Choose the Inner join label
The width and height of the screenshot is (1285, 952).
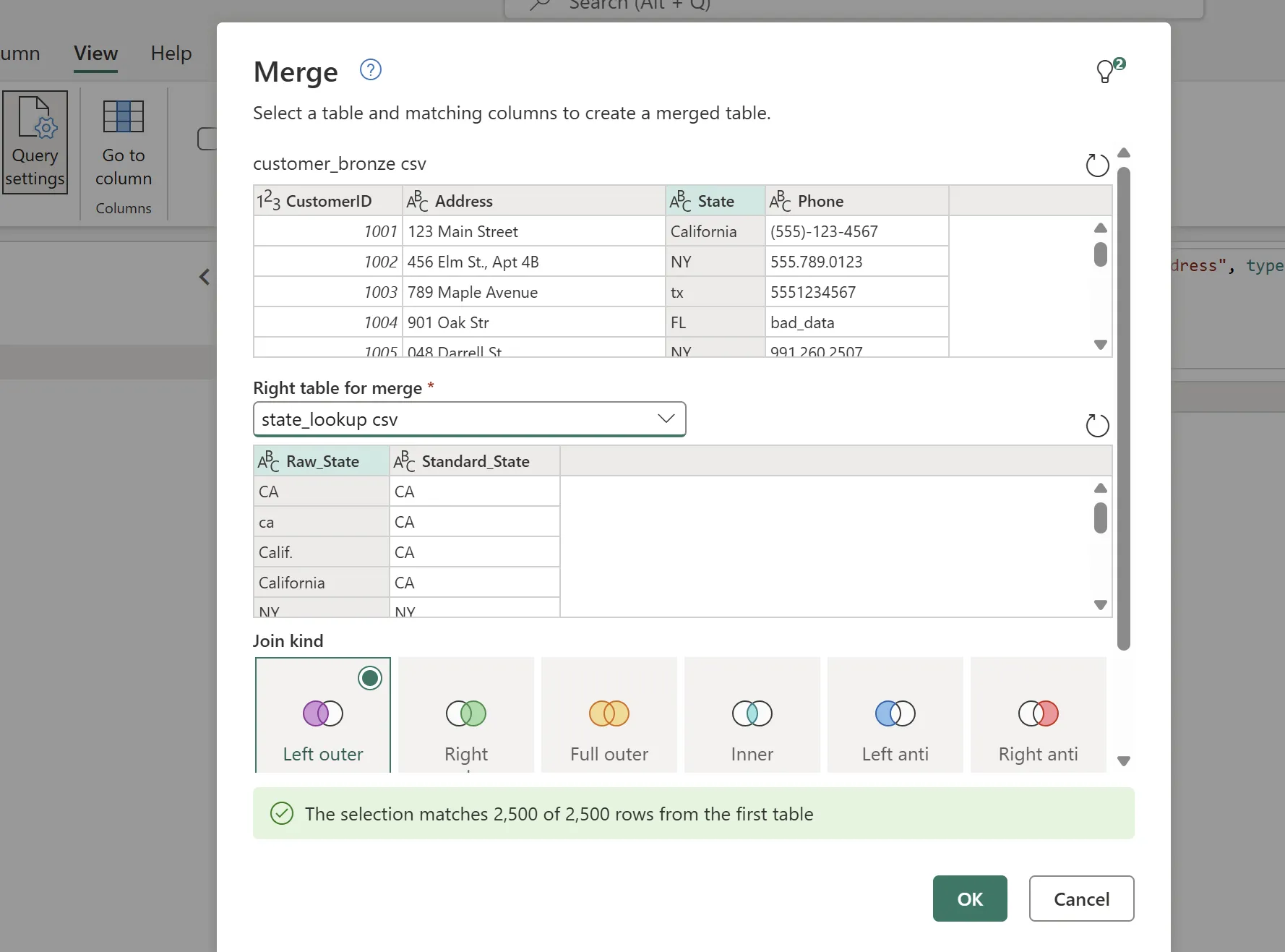coord(752,754)
